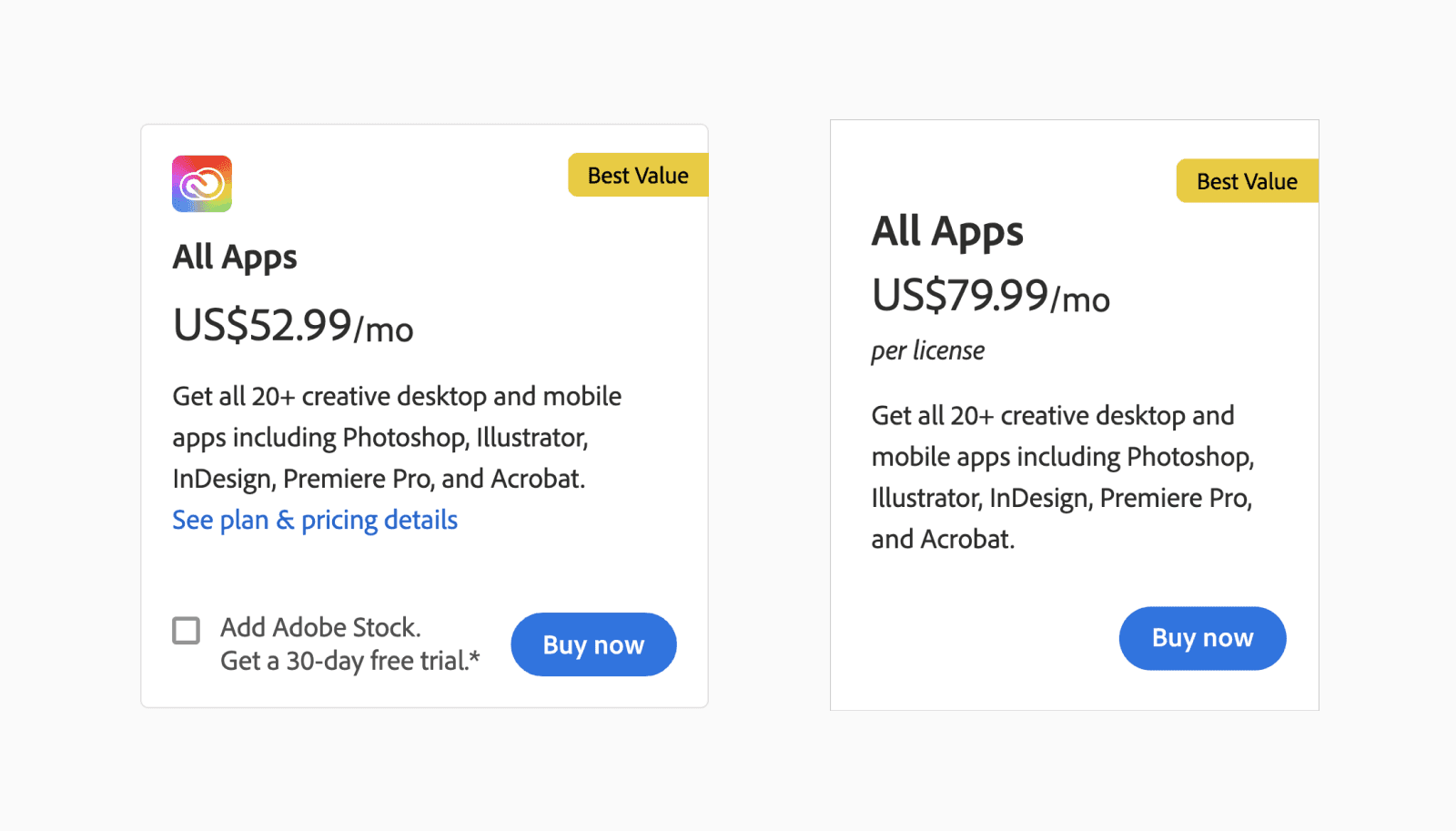Click the "/mo" suffix after US$79.99
The width and height of the screenshot is (1456, 831).
1081,300
